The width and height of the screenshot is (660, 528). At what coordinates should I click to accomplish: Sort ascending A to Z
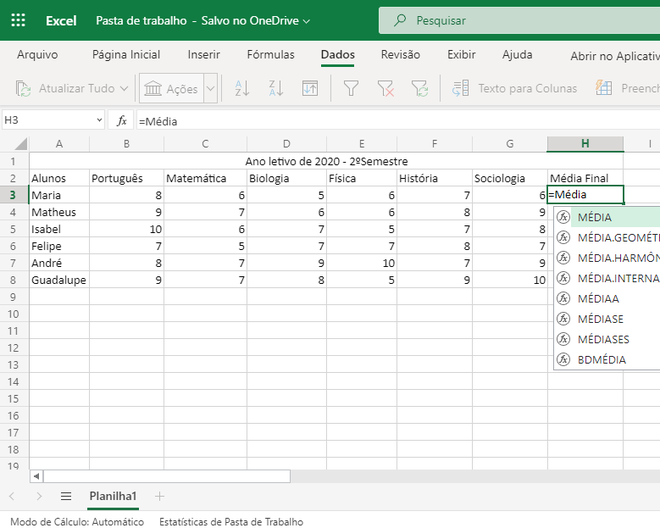(x=242, y=89)
